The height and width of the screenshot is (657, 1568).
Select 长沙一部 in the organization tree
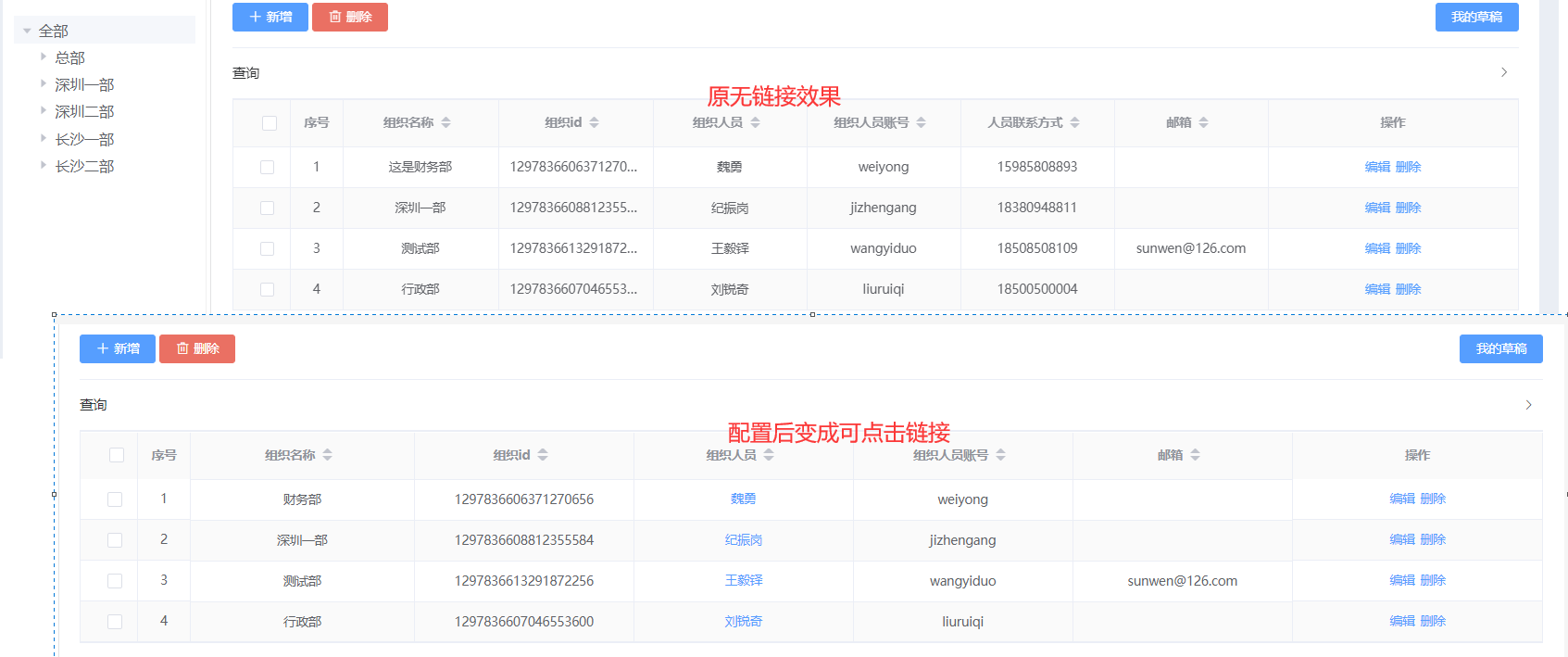pyautogui.click(x=84, y=140)
